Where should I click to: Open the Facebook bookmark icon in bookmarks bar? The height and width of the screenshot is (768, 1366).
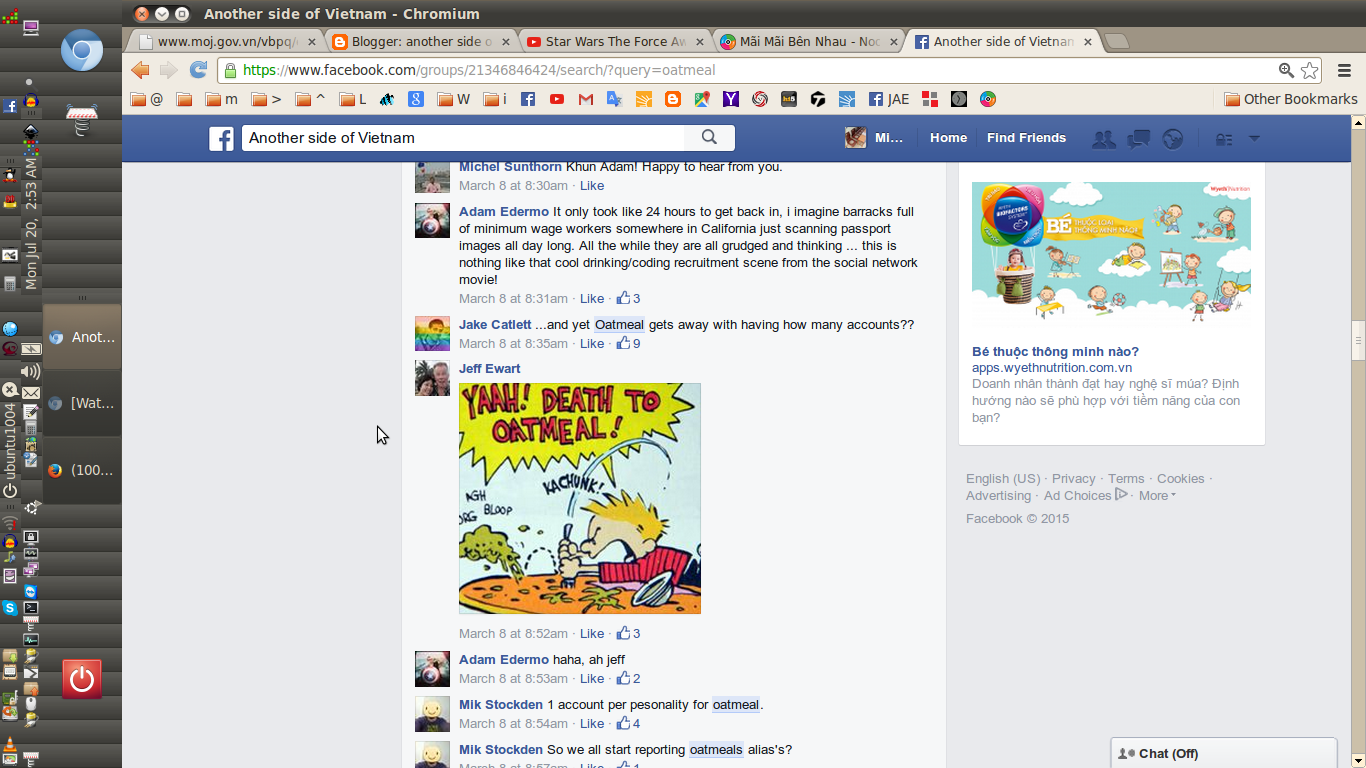point(528,99)
